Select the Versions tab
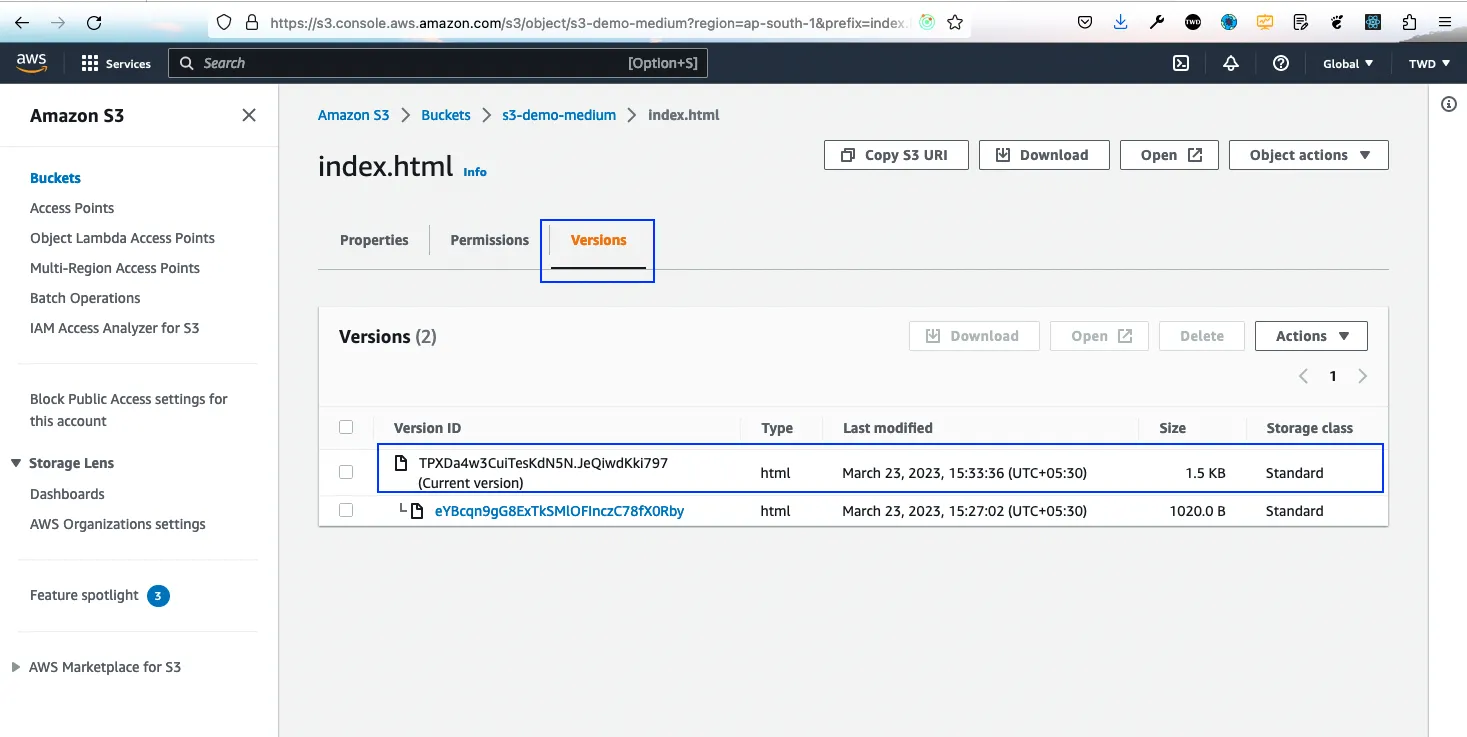1467x737 pixels. (x=598, y=240)
